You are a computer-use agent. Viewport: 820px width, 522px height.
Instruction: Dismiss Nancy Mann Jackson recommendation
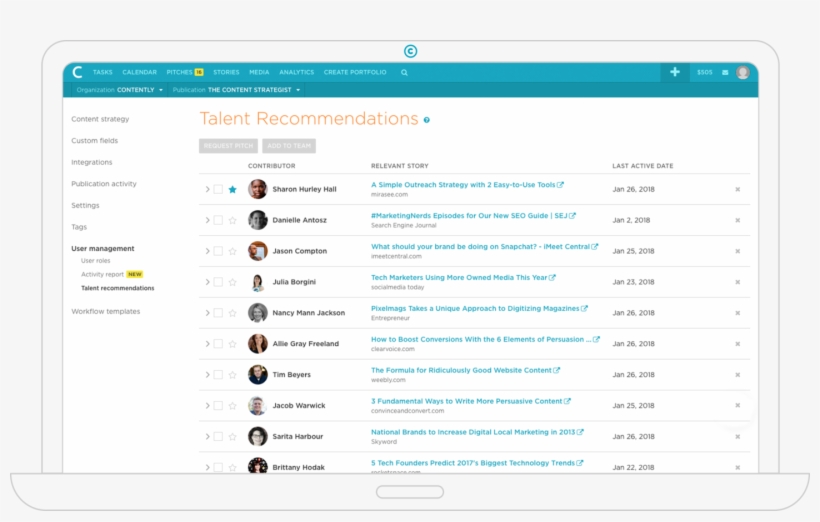(737, 313)
